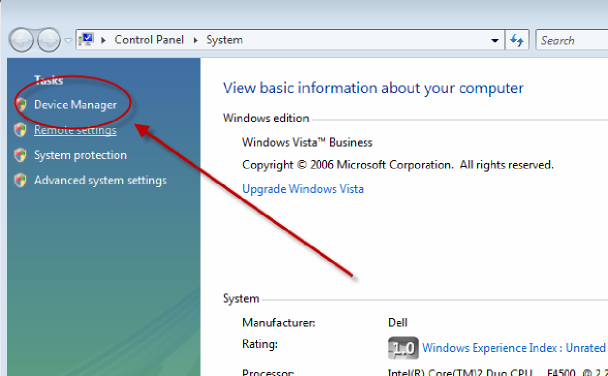The height and width of the screenshot is (376, 608).
Task: Open the recent pages dropdown arrow
Action: pyautogui.click(x=68, y=40)
